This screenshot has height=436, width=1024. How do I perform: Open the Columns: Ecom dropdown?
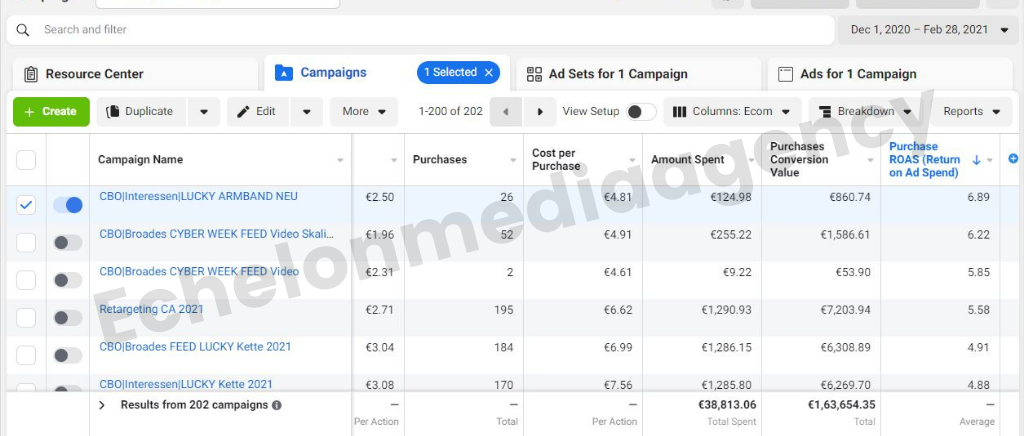(732, 112)
